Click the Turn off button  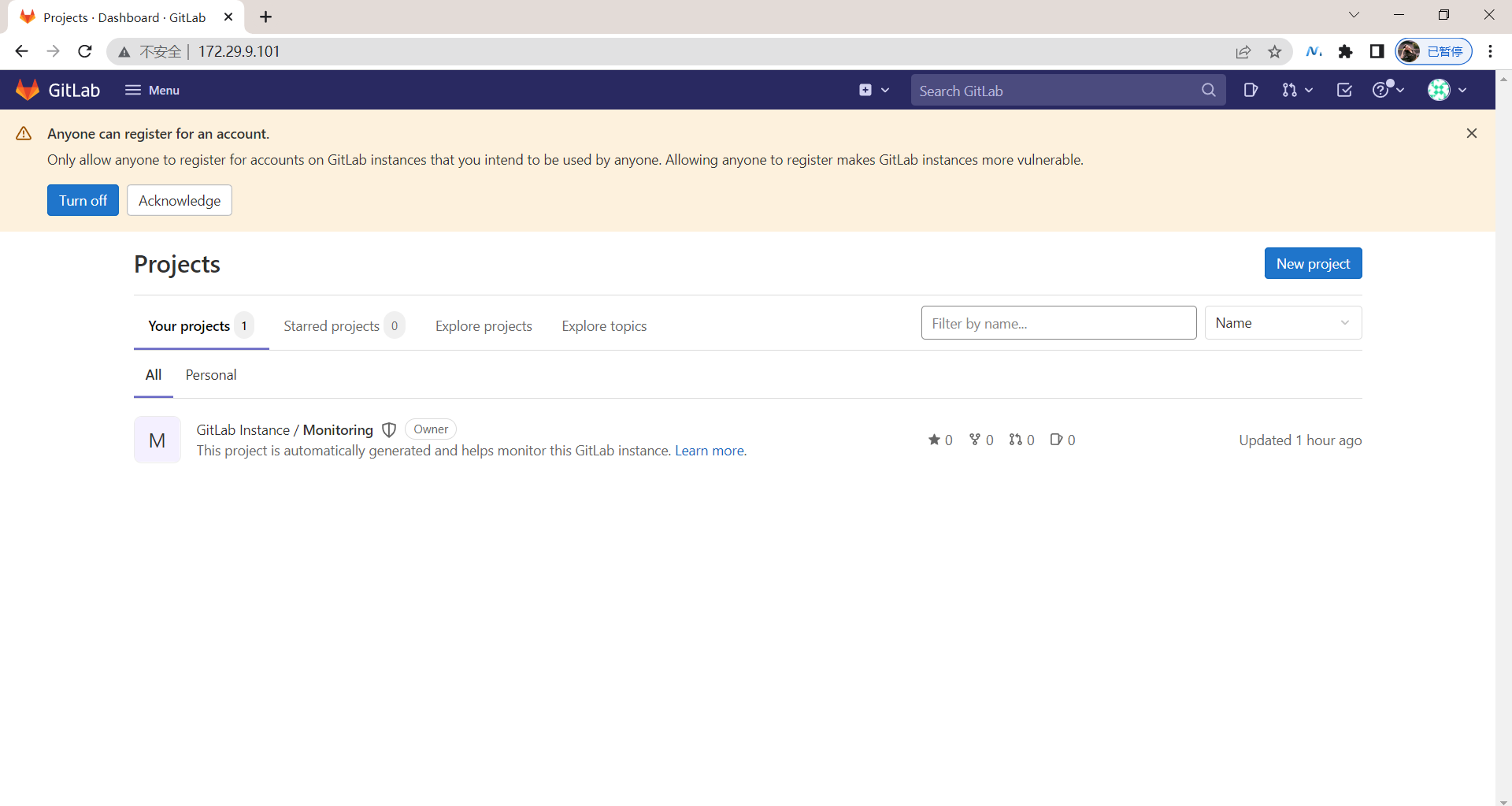pyautogui.click(x=83, y=200)
